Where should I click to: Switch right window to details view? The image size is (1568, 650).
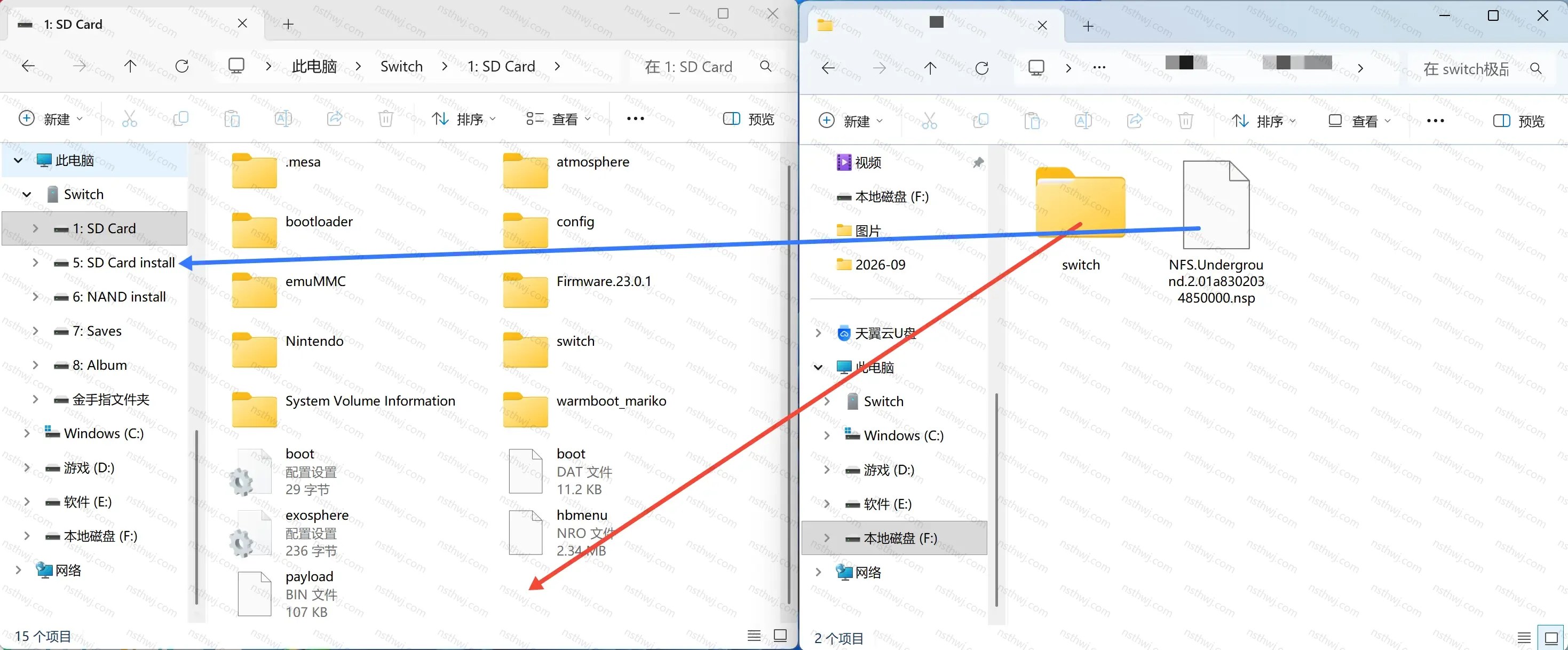pos(1524,637)
